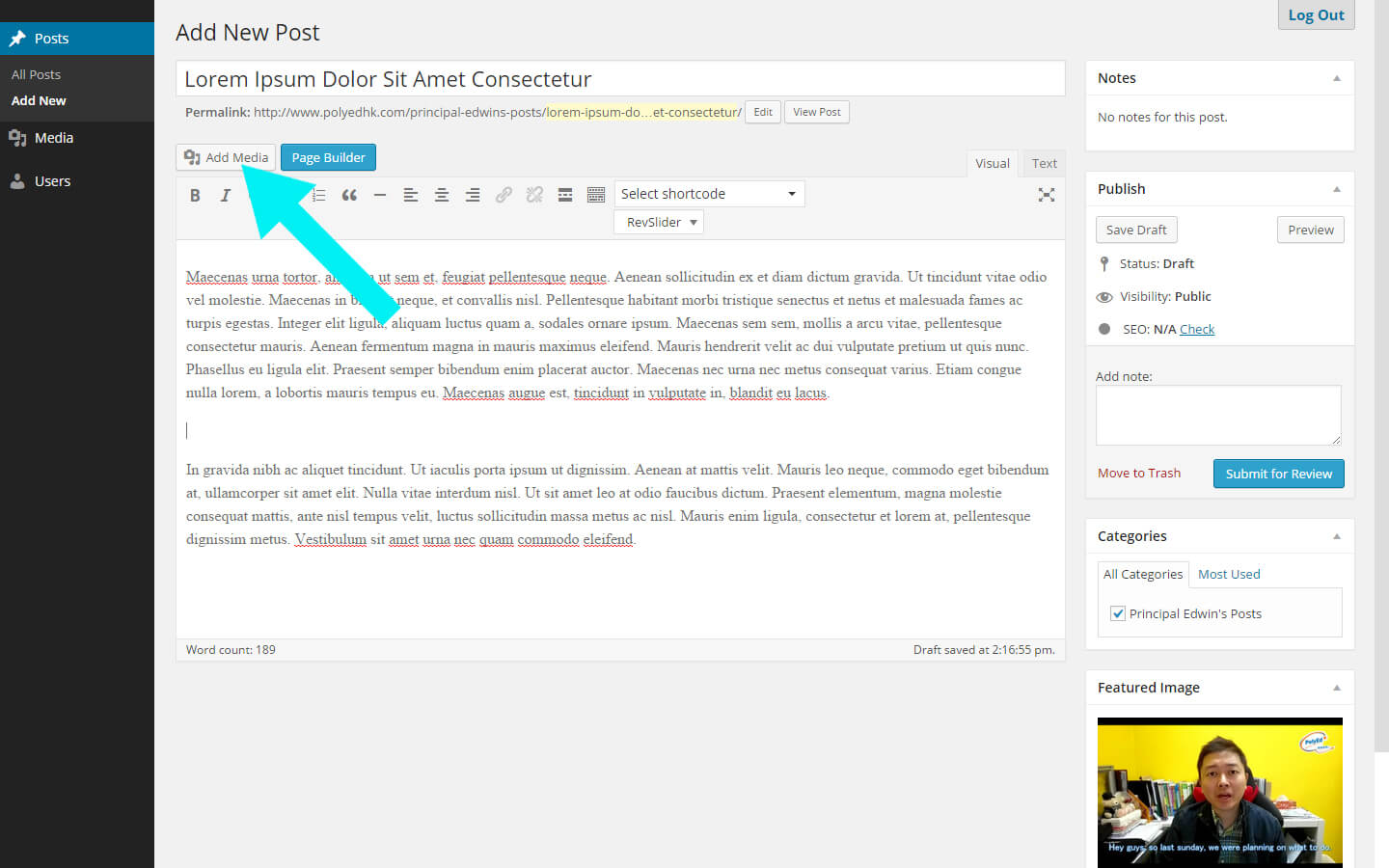Click the Log Out button
Screen dimensions: 1389x868
pyautogui.click(x=1316, y=14)
